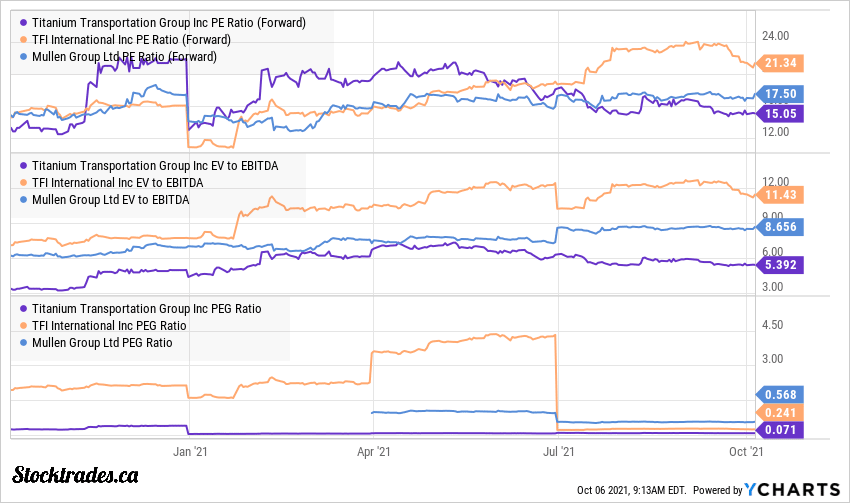Click the blue 8.656 EV/EBITDA value tag
The width and height of the screenshot is (850, 503).
tap(785, 228)
